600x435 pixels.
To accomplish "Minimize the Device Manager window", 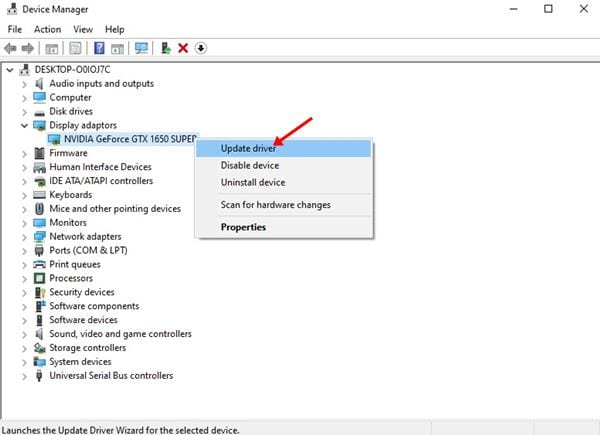I will (x=514, y=9).
